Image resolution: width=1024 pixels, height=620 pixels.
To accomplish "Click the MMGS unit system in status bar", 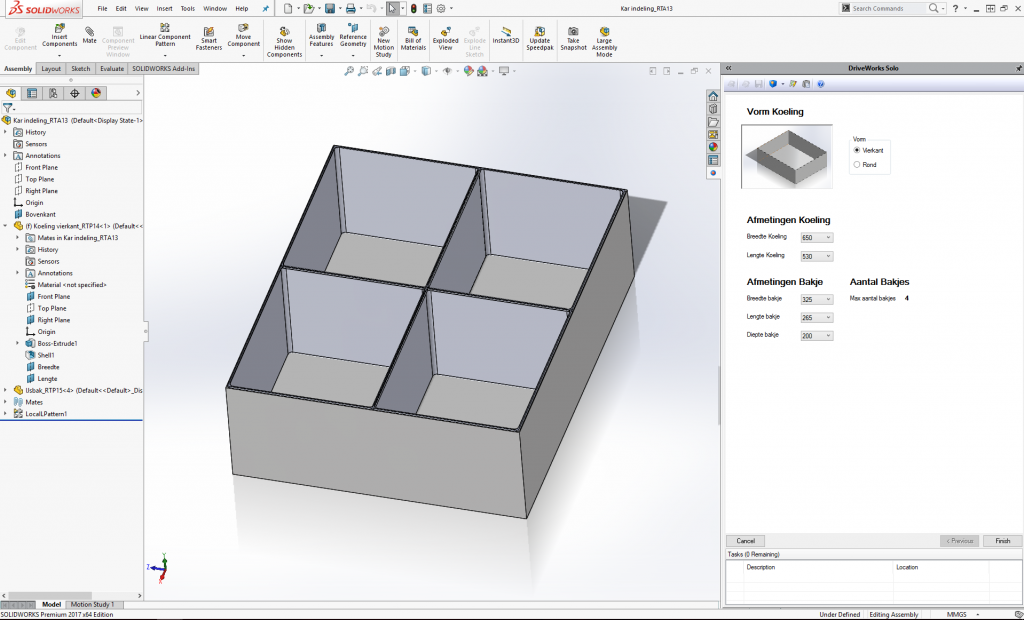I will coord(956,614).
